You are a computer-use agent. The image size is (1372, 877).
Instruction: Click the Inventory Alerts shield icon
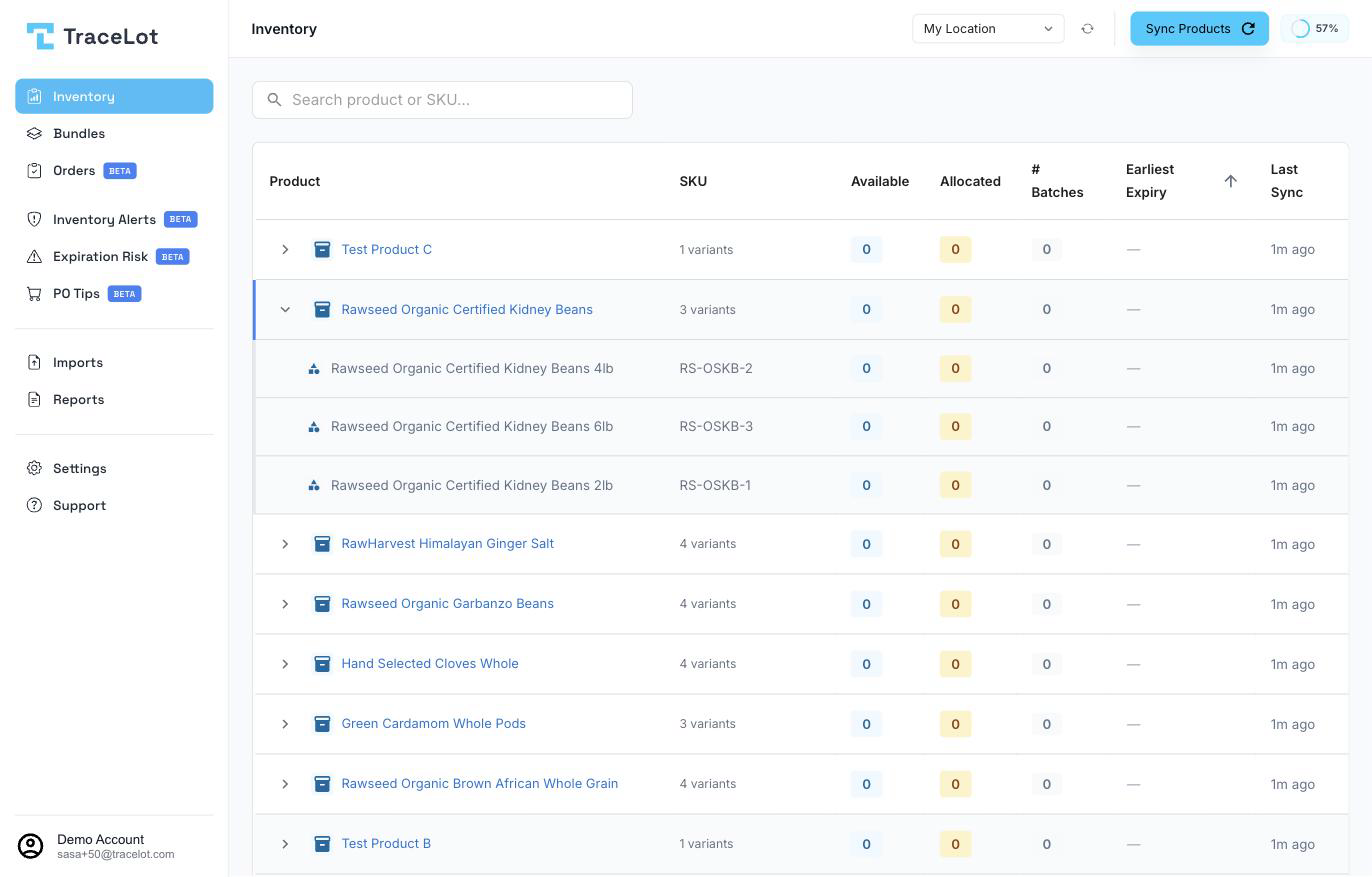click(35, 220)
